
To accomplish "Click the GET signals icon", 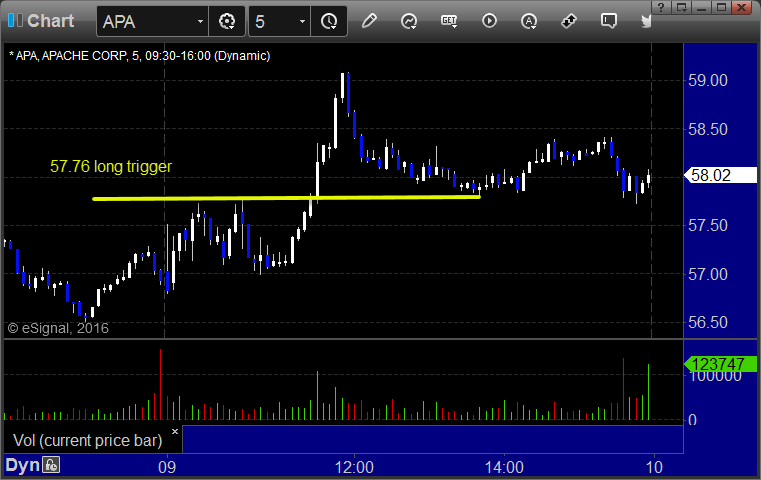I will (449, 21).
